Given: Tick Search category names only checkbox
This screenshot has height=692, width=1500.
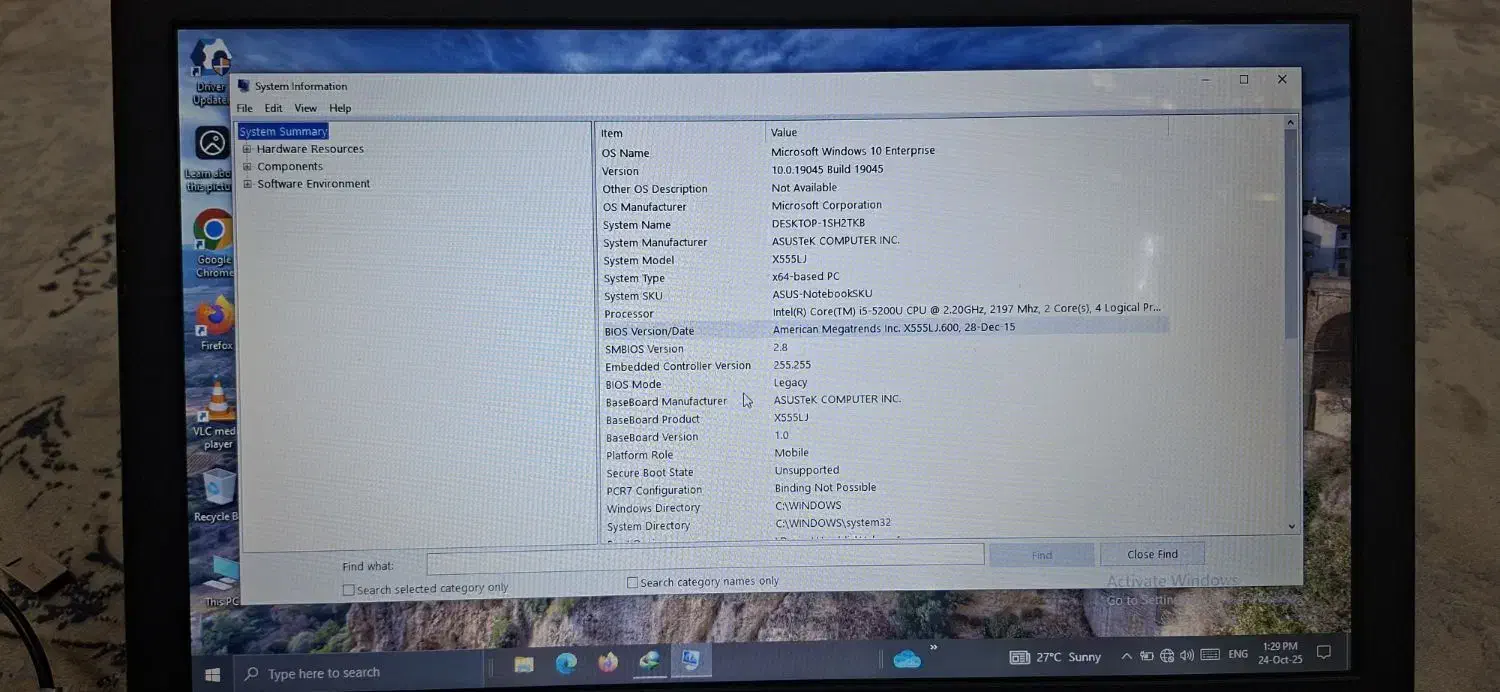Looking at the screenshot, I should coord(632,582).
